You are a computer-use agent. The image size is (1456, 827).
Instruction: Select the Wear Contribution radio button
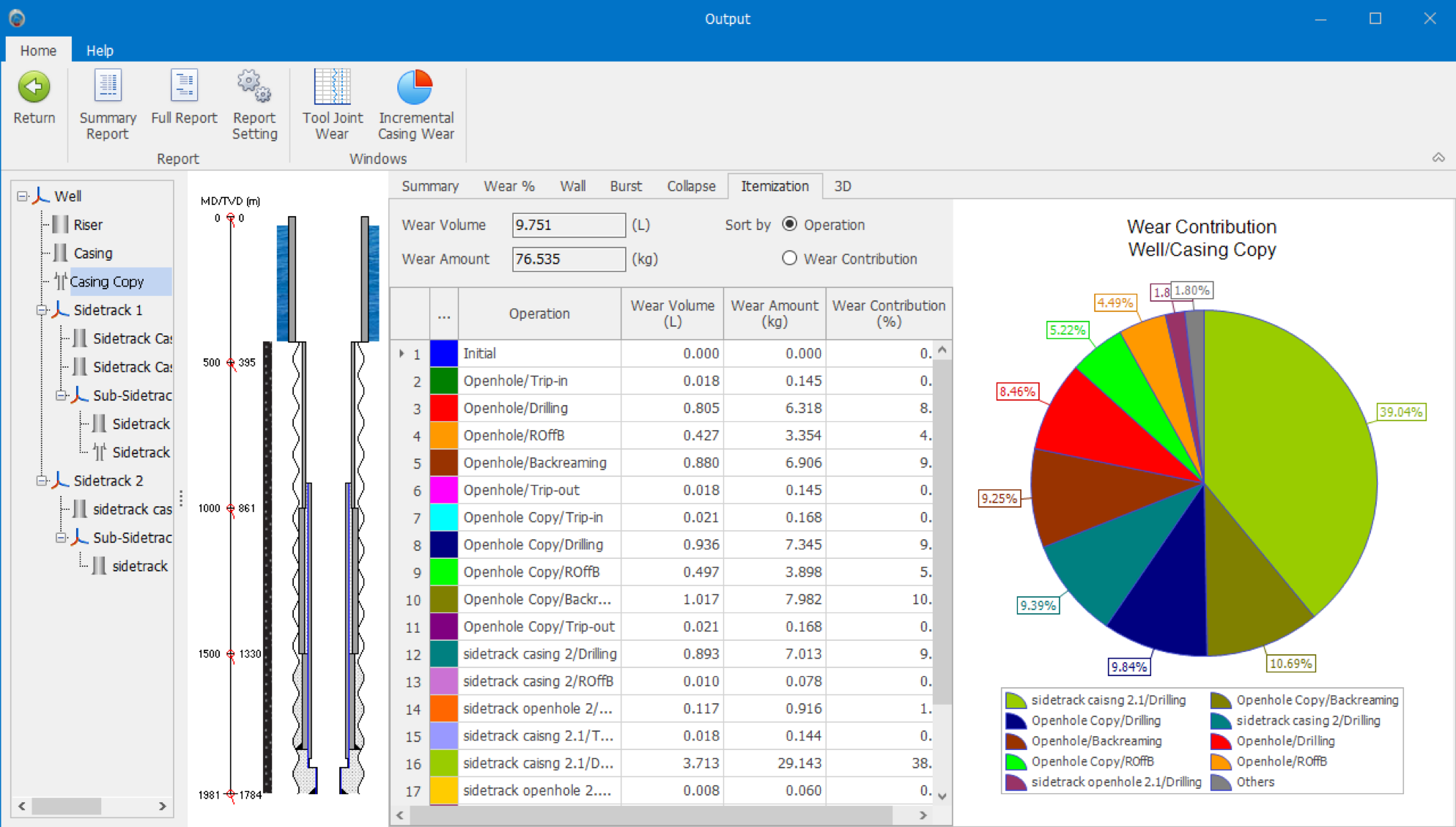click(789, 258)
